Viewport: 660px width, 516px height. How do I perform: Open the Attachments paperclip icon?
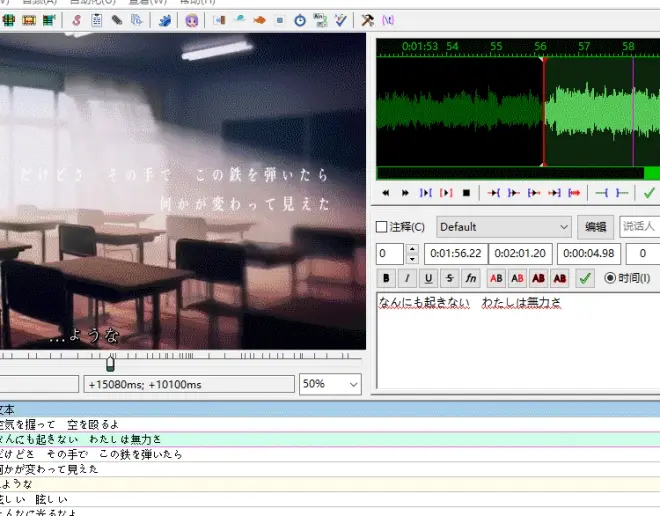[x=117, y=20]
